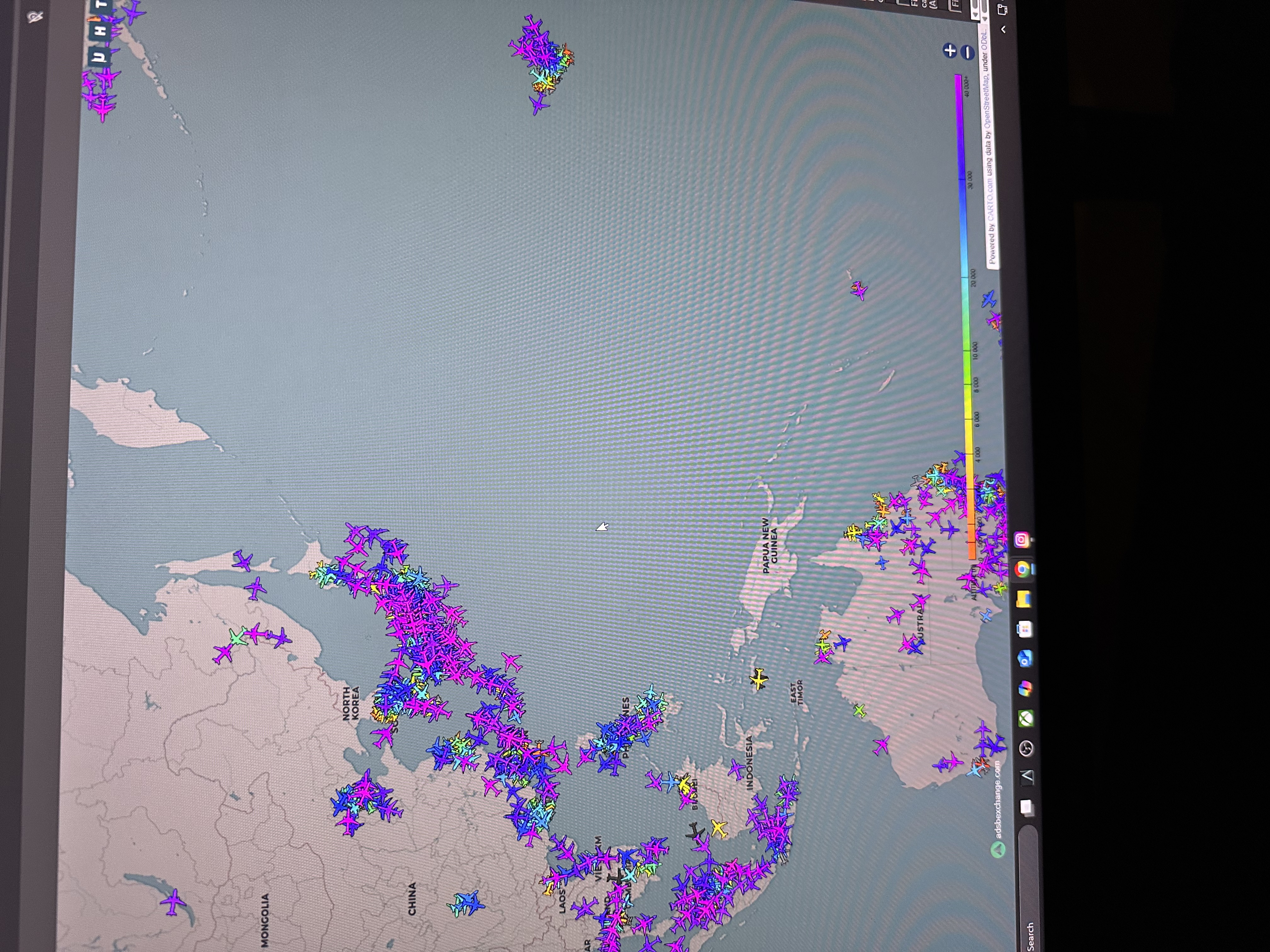Select the blue aircraft beside the legend's 20 000
Viewport: 1270px width, 952px height.
pos(989,299)
